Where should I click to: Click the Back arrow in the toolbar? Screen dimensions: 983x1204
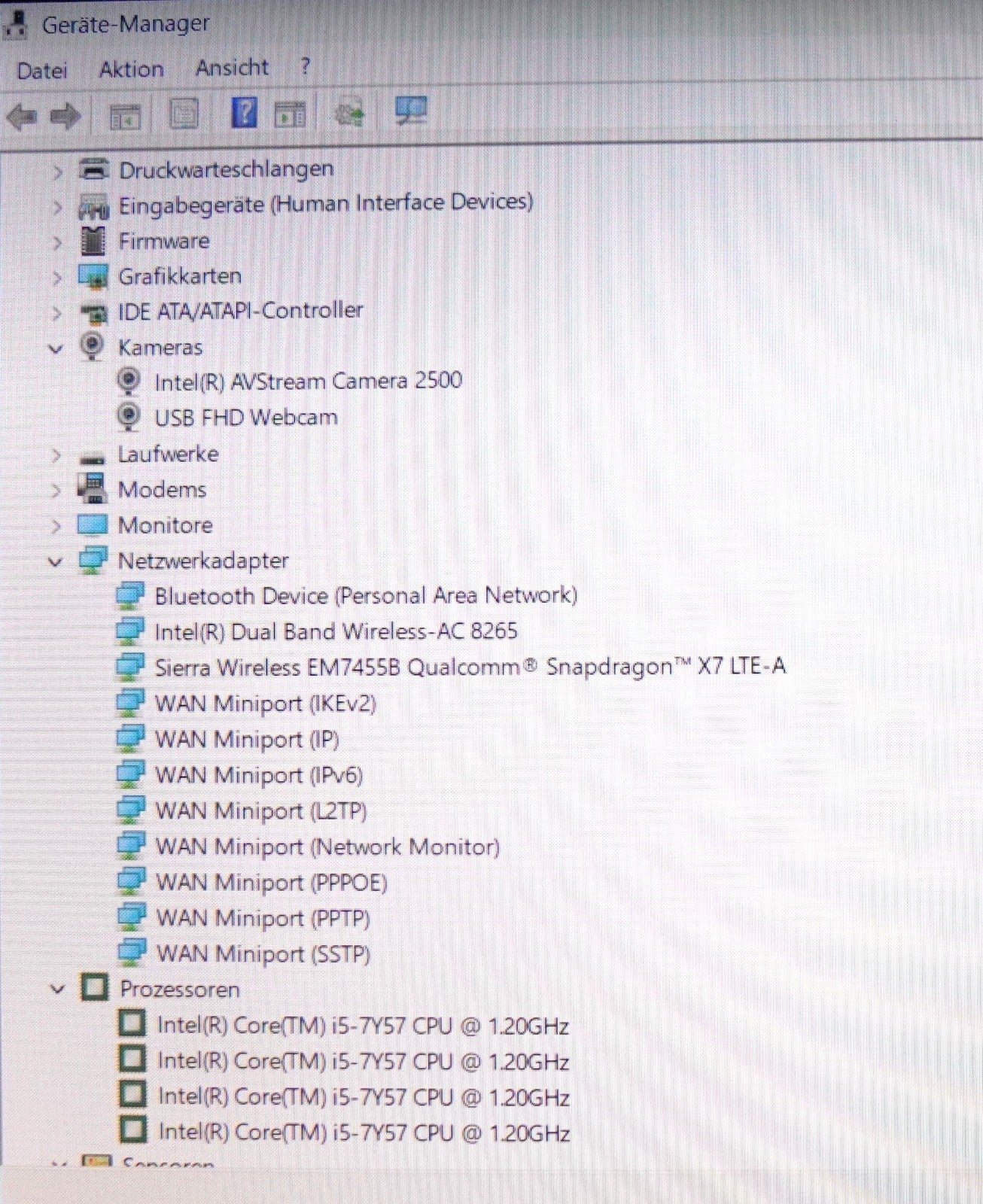[21, 116]
